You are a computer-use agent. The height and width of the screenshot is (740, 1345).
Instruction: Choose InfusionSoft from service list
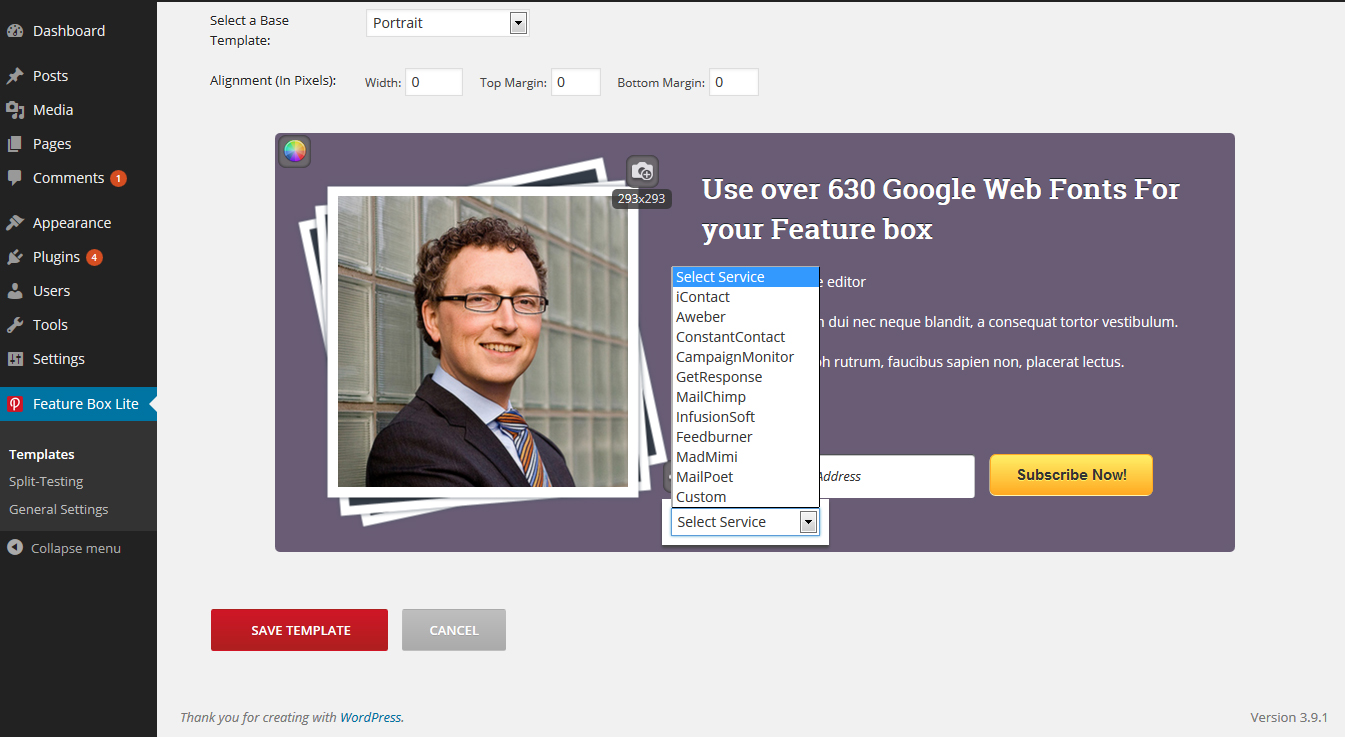[745, 417]
